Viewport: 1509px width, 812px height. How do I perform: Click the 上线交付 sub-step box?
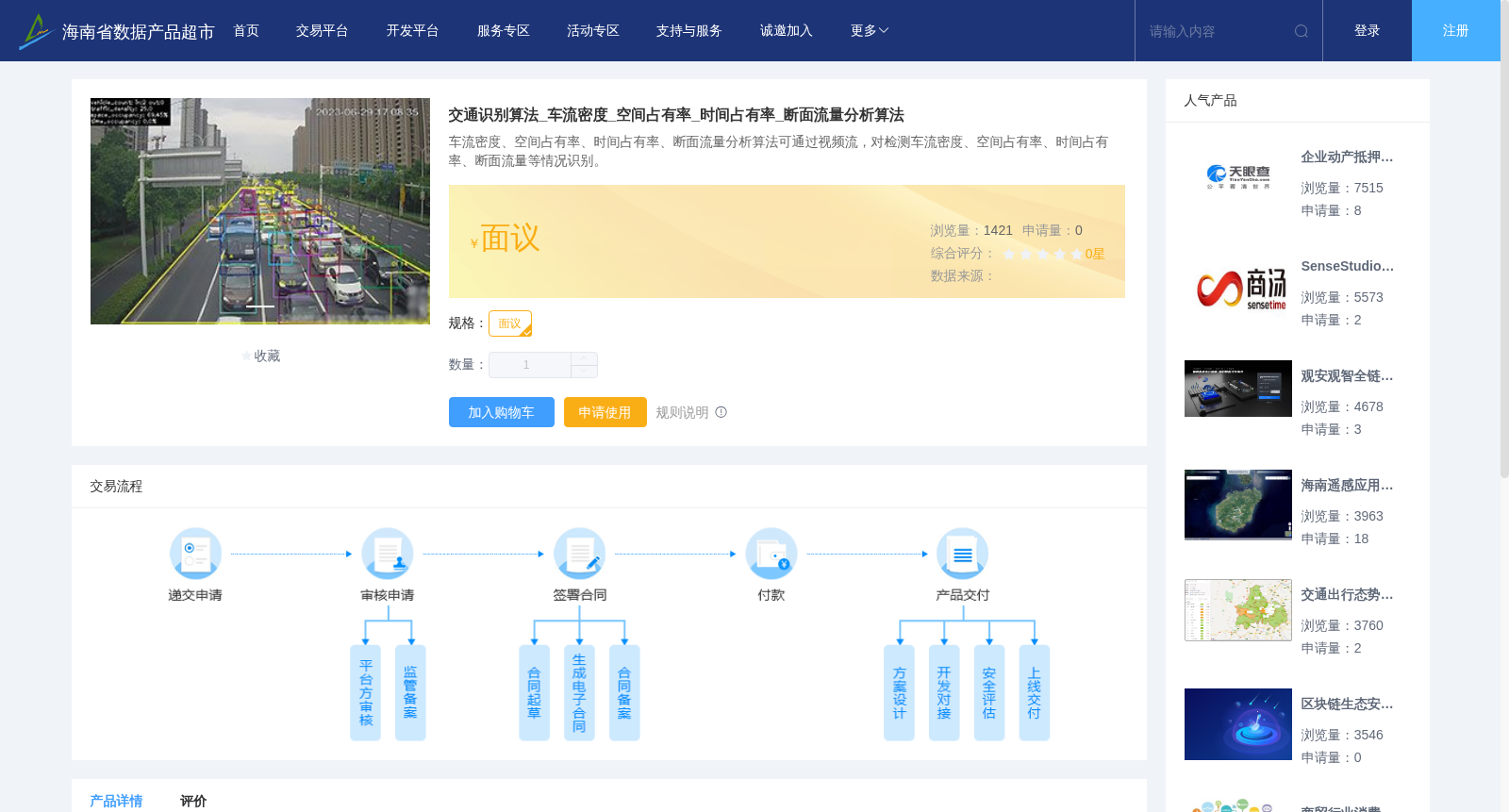(1035, 693)
